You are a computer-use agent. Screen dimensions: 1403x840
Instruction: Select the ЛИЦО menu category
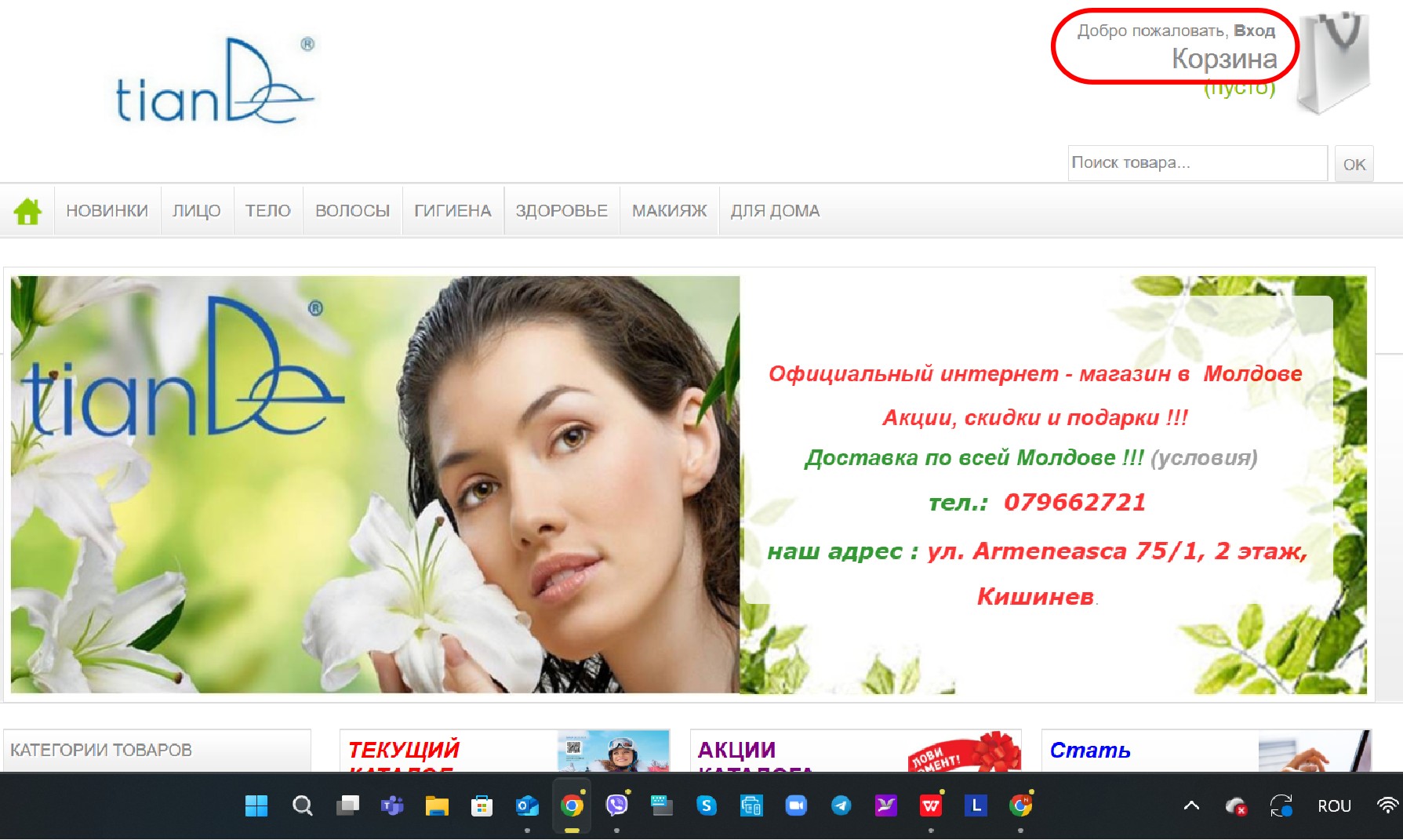tap(196, 211)
